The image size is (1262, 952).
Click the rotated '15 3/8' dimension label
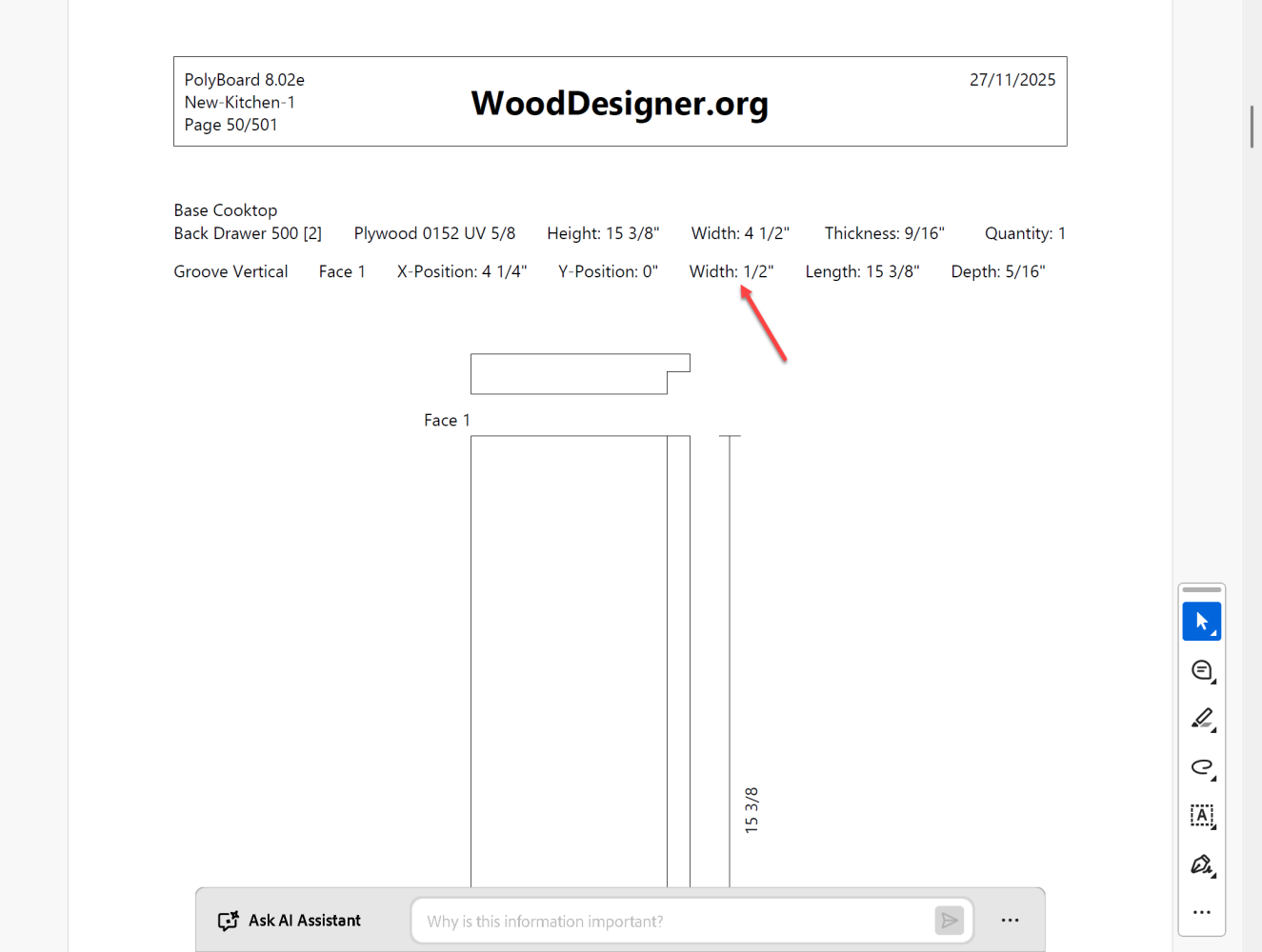[x=751, y=810]
